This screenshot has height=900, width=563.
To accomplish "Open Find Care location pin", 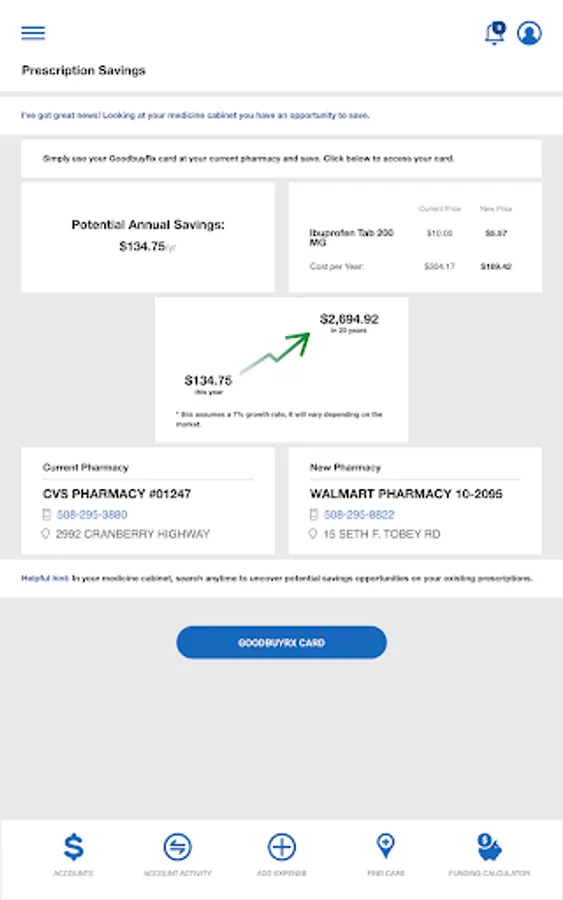I will 386,847.
